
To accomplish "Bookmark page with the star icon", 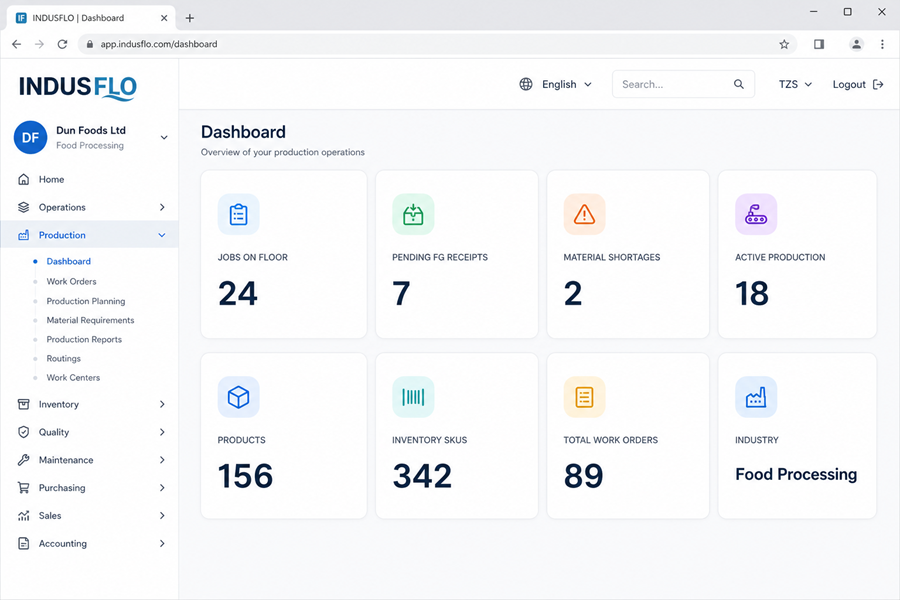I will pos(784,44).
